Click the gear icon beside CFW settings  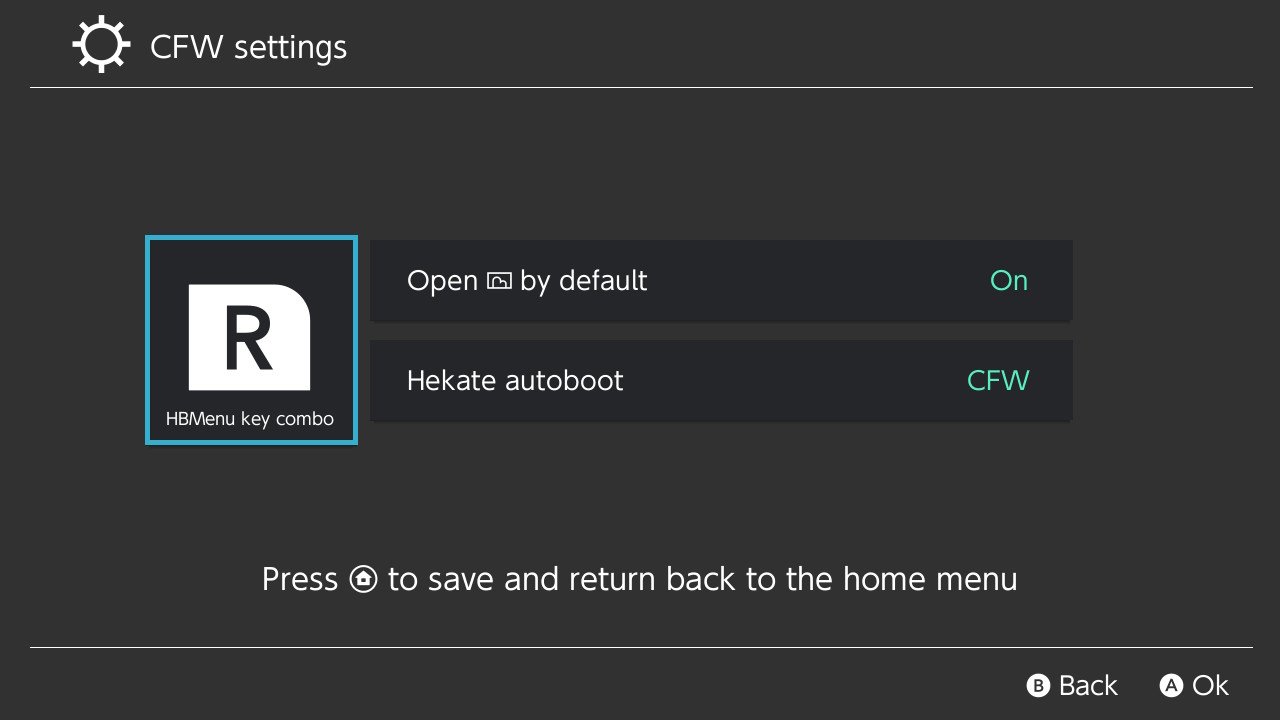102,46
